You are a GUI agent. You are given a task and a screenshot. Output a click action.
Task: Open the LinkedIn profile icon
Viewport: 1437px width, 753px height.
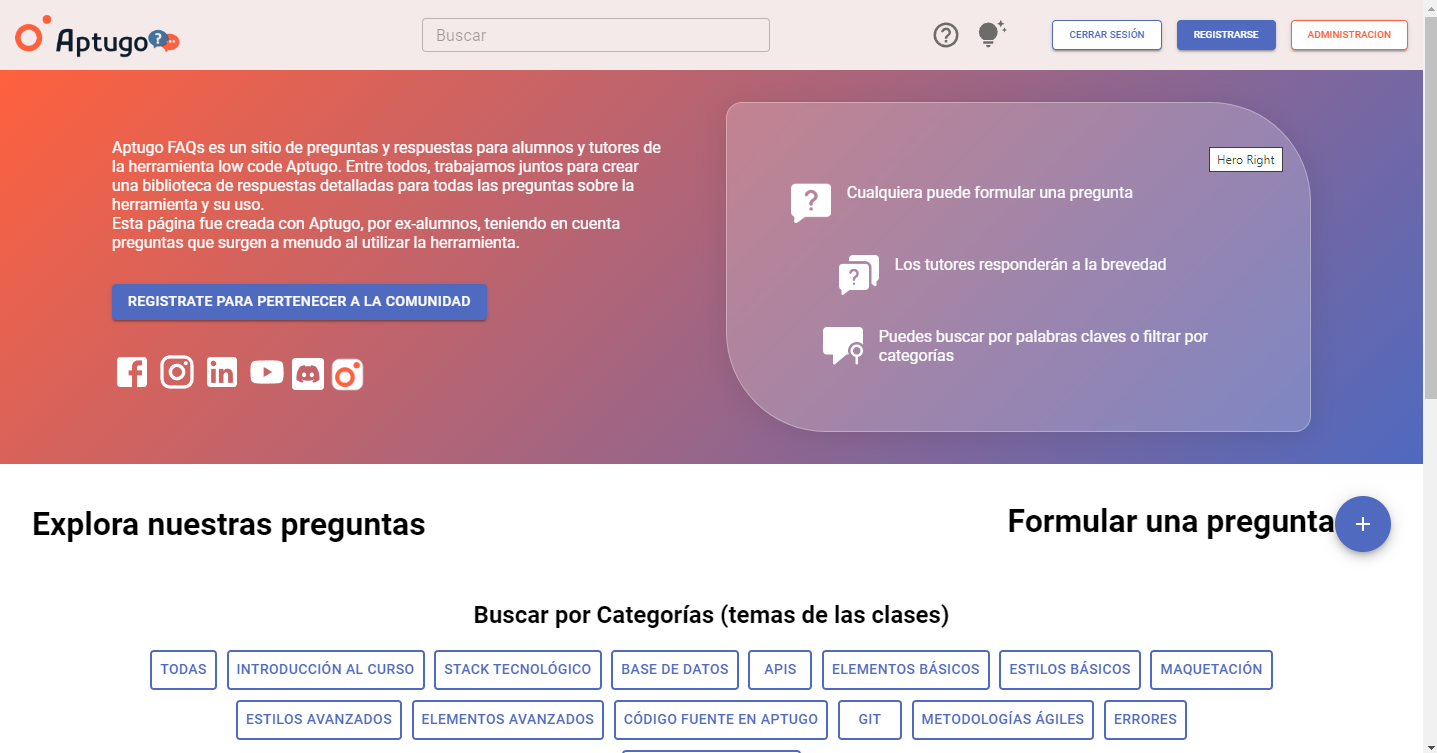tap(221, 372)
